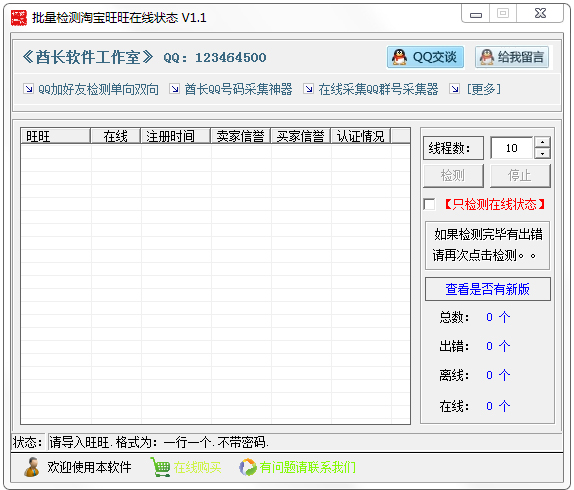The image size is (574, 490).
Task: Sort by the 注册时间 column header
Action: point(176,136)
